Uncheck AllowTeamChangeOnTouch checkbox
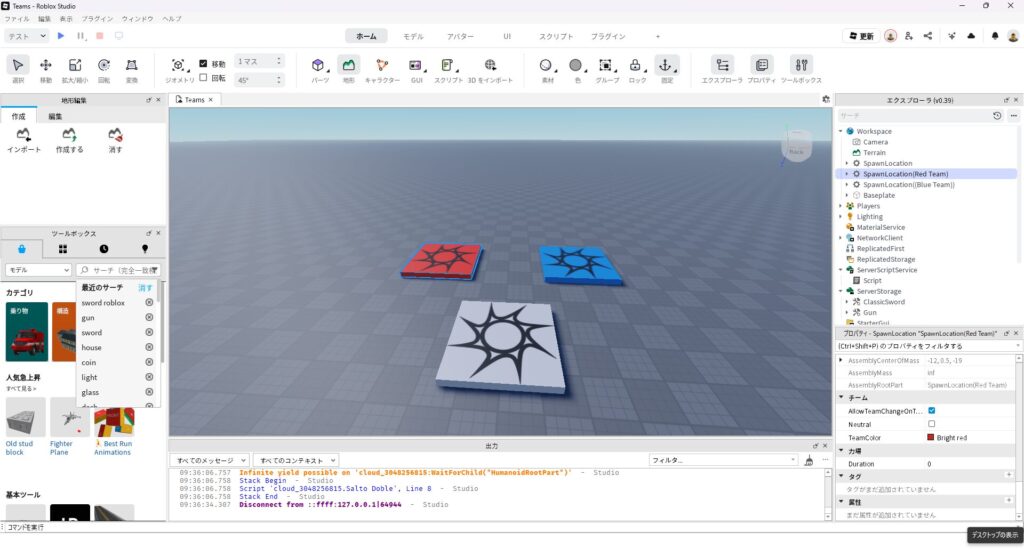The width and height of the screenshot is (1024, 549). tap(931, 411)
